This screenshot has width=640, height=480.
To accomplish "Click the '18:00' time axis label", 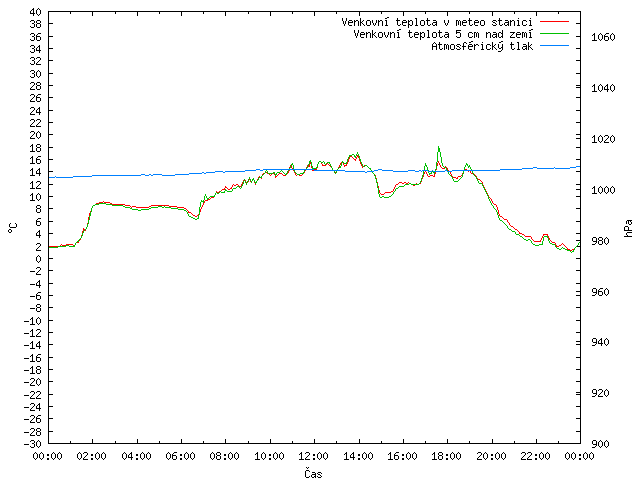I will 447,456.
